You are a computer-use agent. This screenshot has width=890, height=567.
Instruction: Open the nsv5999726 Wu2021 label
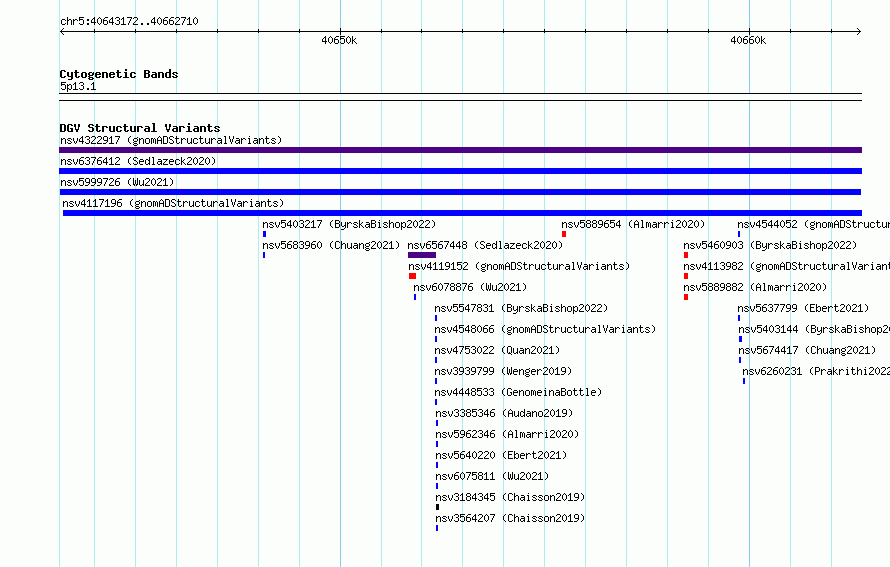(117, 182)
